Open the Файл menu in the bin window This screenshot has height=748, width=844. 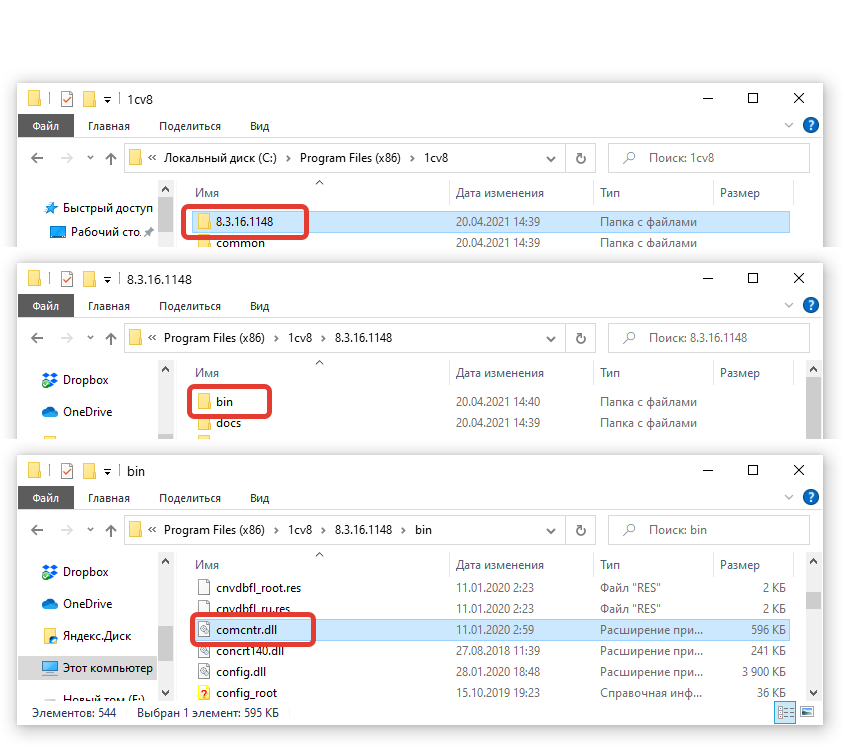click(x=45, y=498)
